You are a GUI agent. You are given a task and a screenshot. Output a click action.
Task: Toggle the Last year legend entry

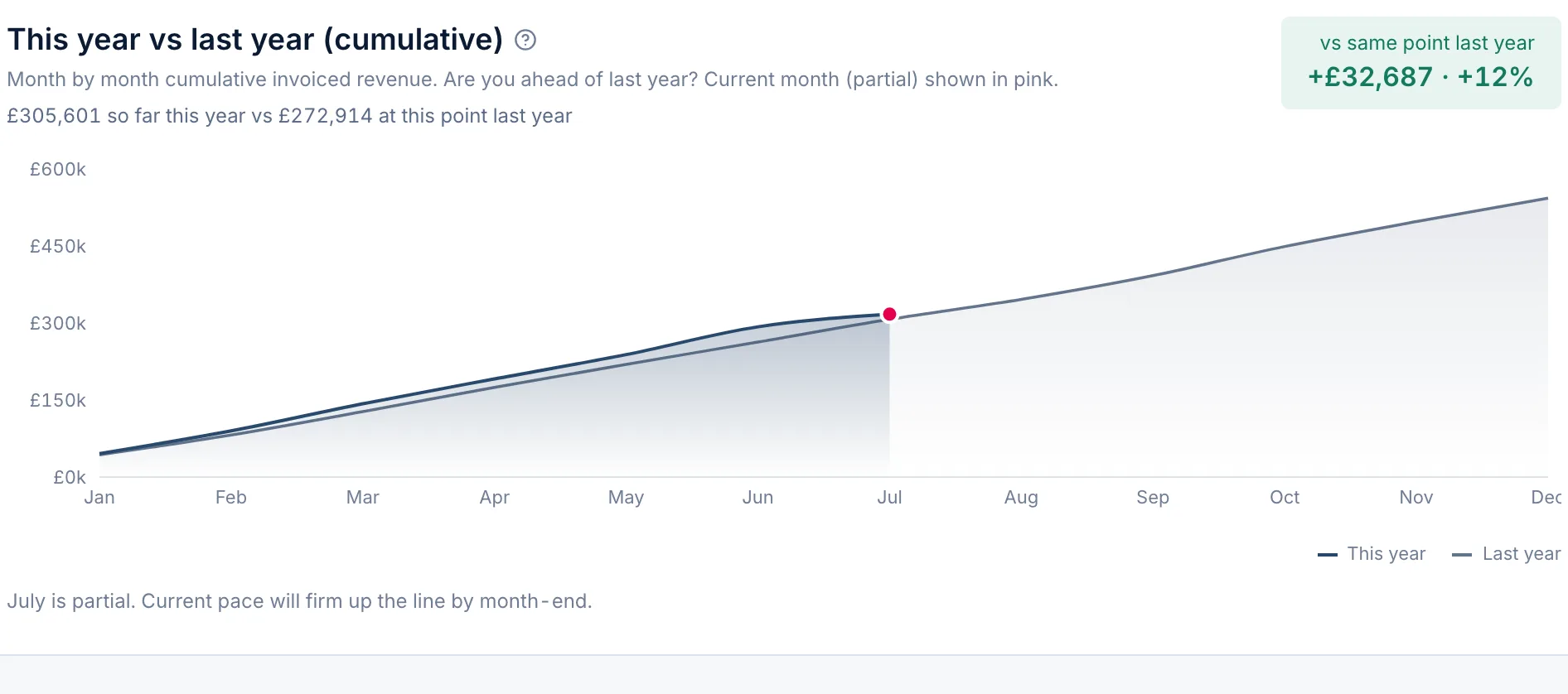(1506, 553)
